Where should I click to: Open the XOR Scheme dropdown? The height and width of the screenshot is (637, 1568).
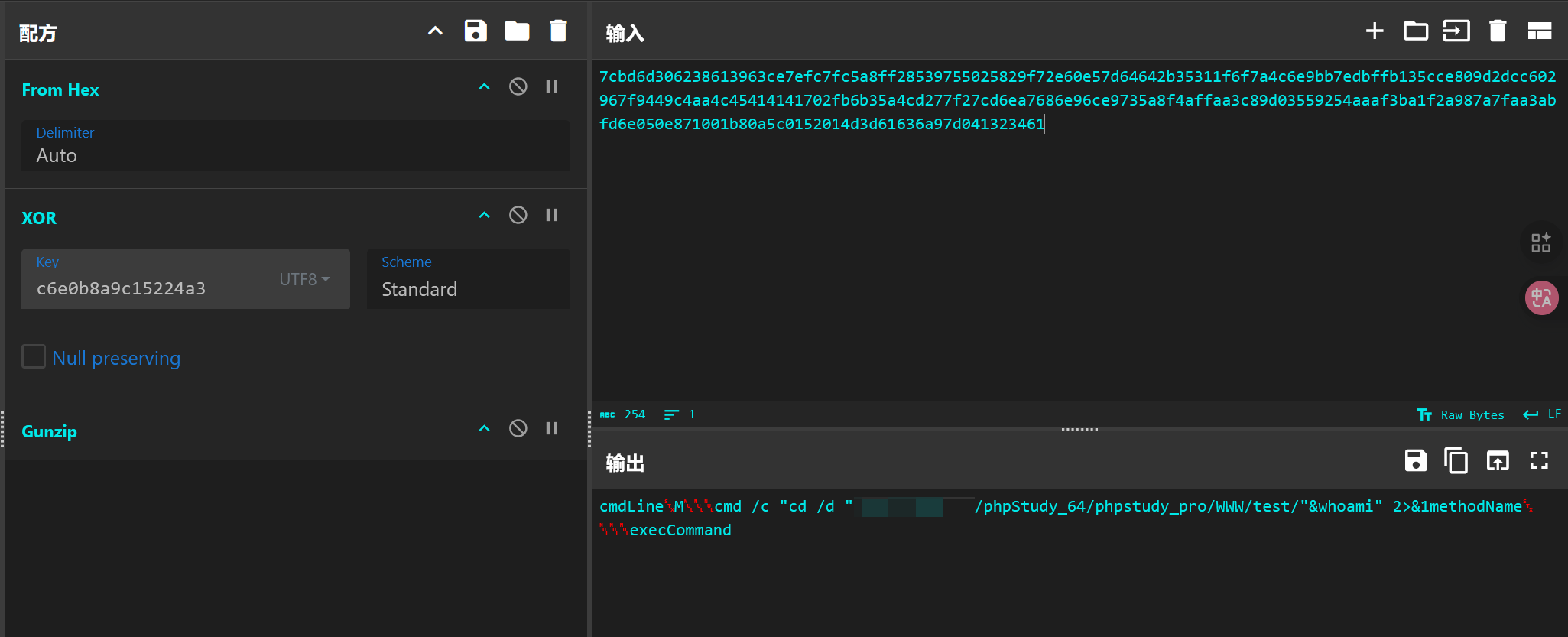pyautogui.click(x=468, y=280)
